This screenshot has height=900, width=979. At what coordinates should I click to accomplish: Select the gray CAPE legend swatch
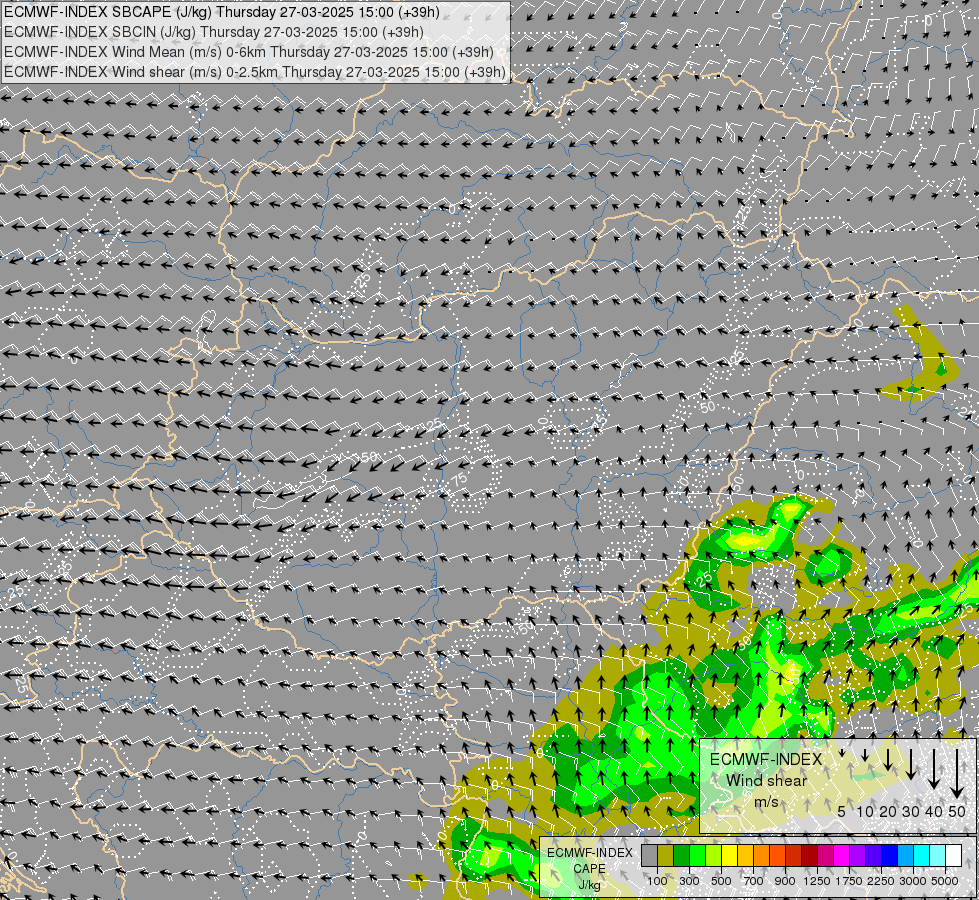coord(649,856)
